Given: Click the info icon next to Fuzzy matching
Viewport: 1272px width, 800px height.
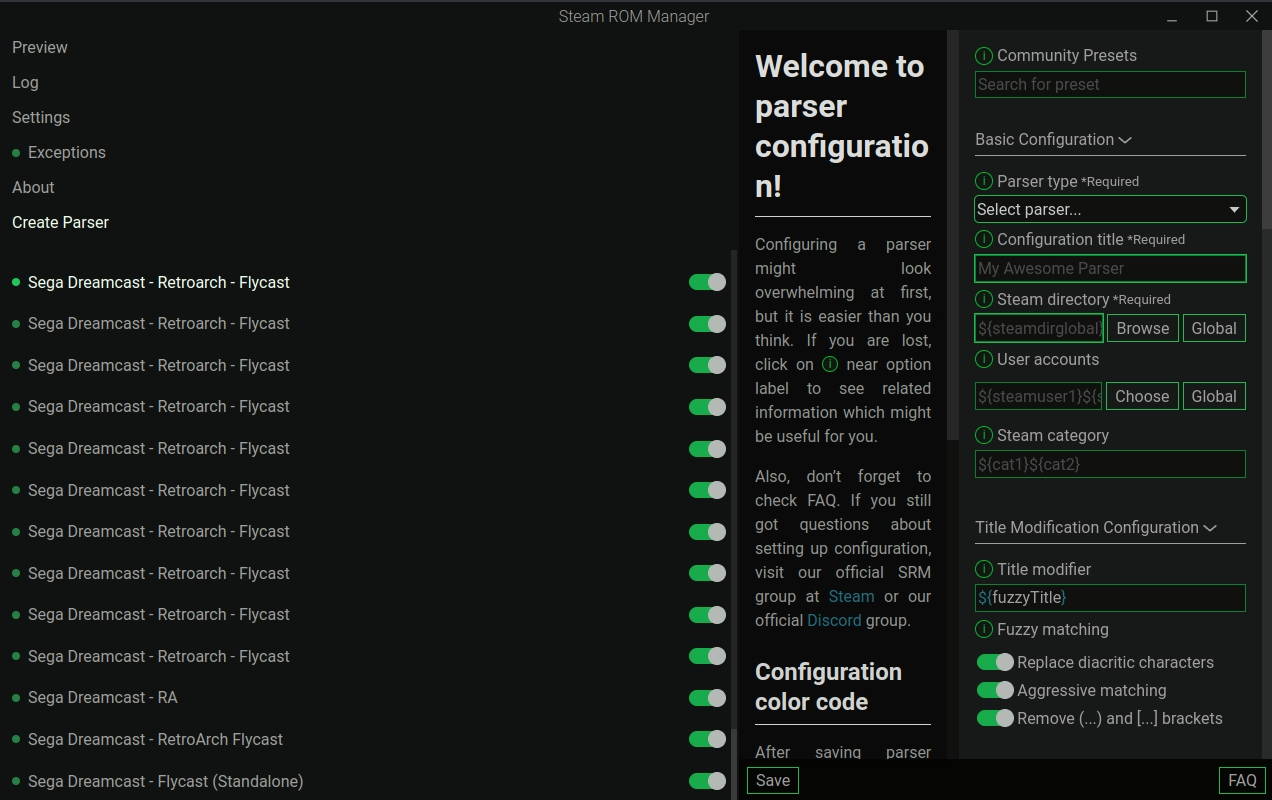Looking at the screenshot, I should coord(985,629).
